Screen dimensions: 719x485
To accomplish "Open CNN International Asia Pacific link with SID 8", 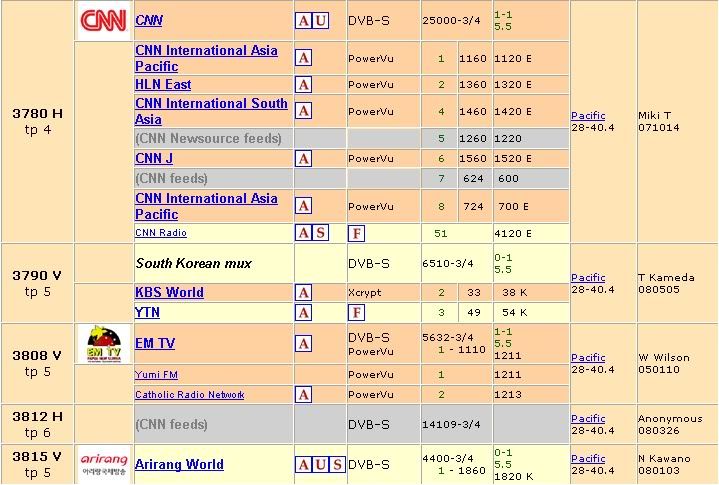I will click(206, 206).
